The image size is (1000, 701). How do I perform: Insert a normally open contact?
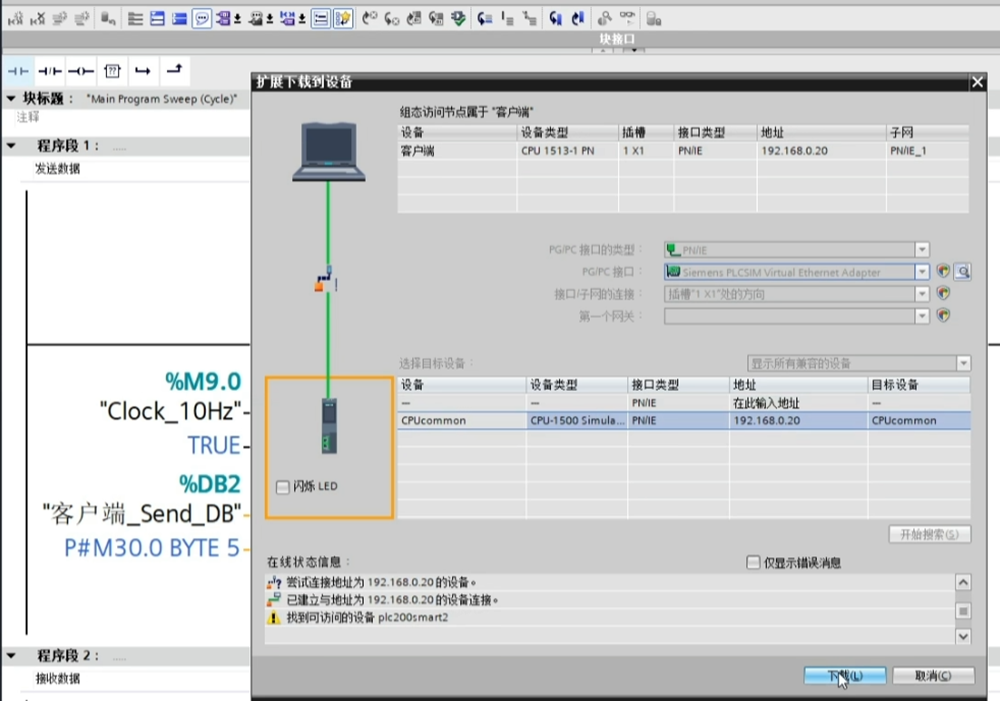tap(18, 71)
